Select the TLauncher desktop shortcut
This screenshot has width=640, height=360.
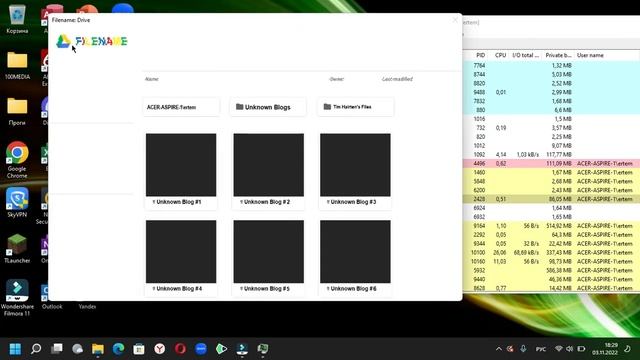click(x=17, y=249)
